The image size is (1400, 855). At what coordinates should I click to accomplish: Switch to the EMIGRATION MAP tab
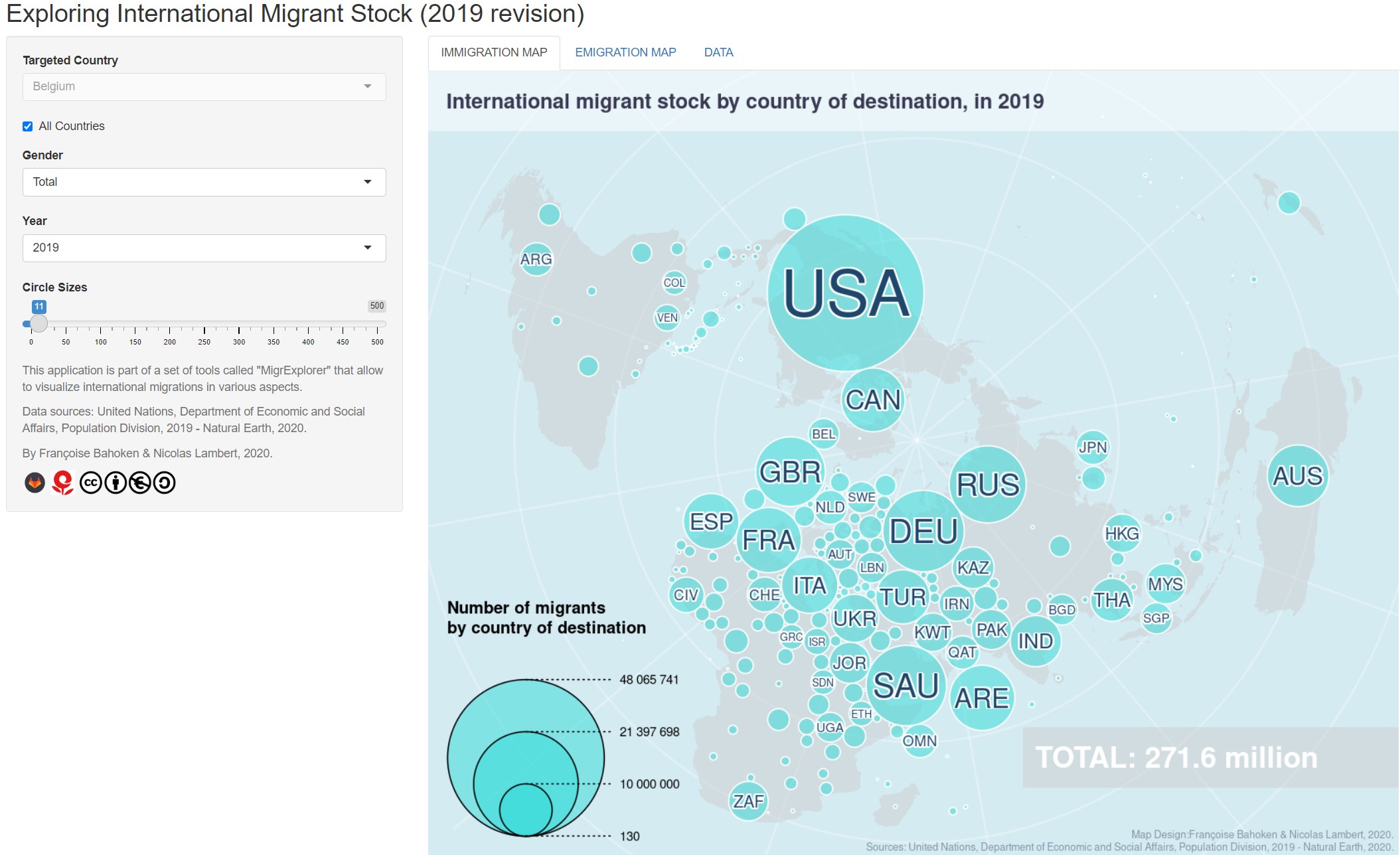(x=625, y=52)
